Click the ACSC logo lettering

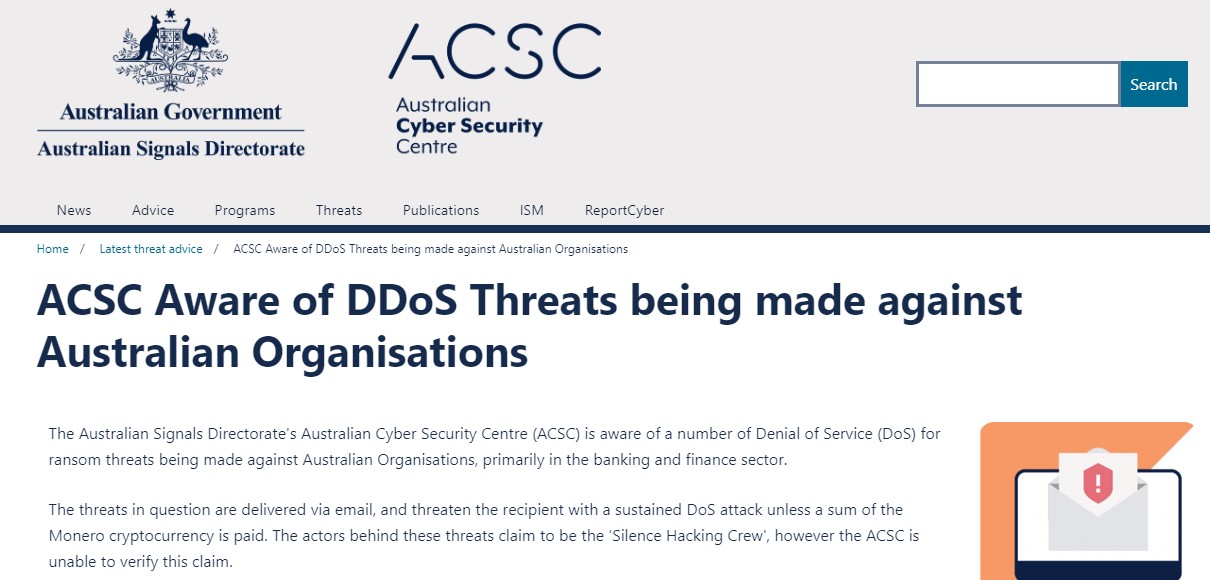pos(494,51)
